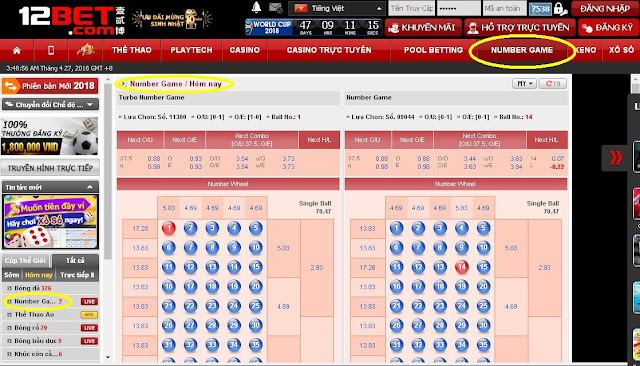
Task: Select ball 1 in Turbo Number Game
Action: 169,228
